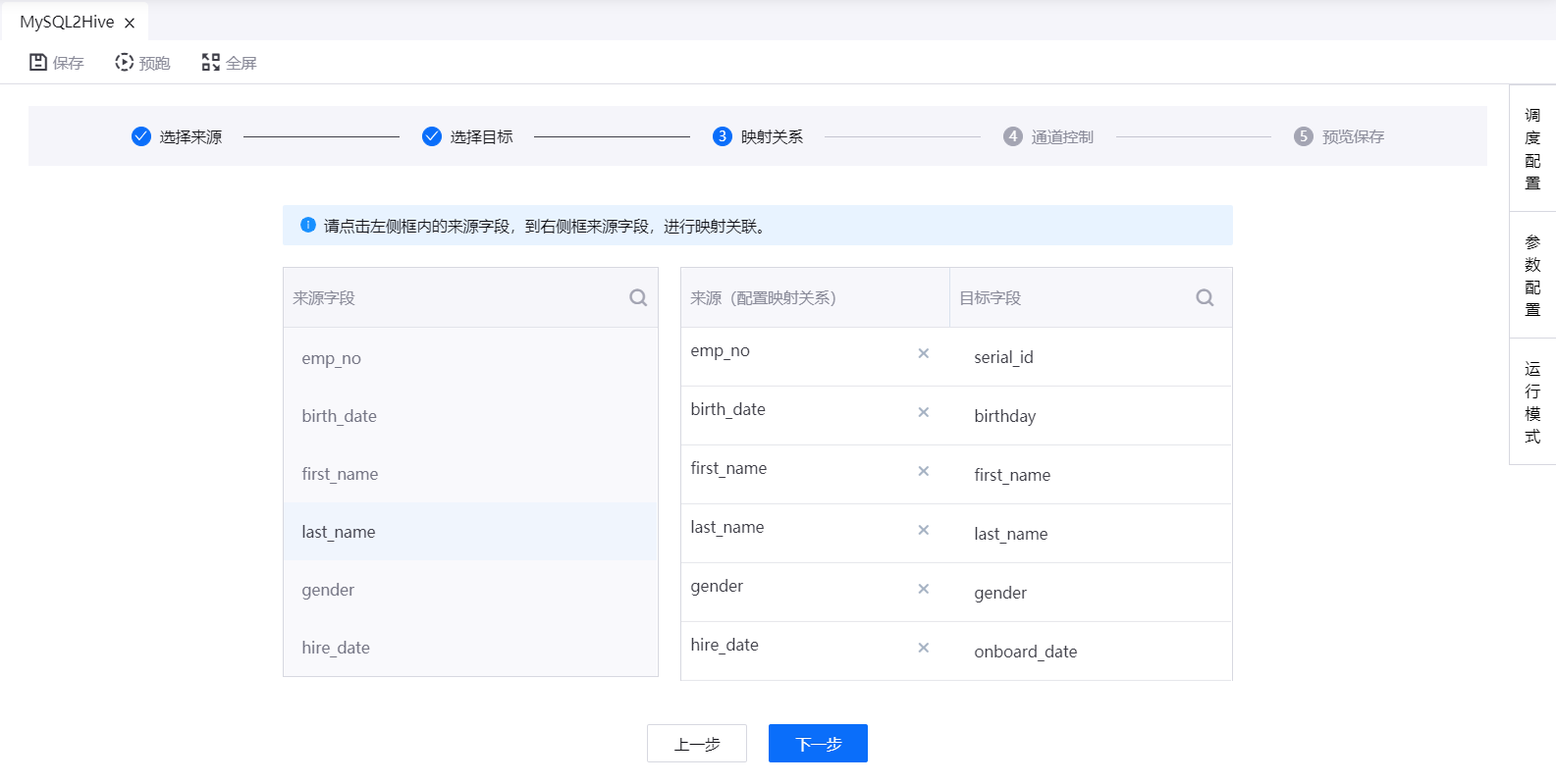The image size is (1556, 784).
Task: Select last_name in source field list
Action: click(x=470, y=532)
